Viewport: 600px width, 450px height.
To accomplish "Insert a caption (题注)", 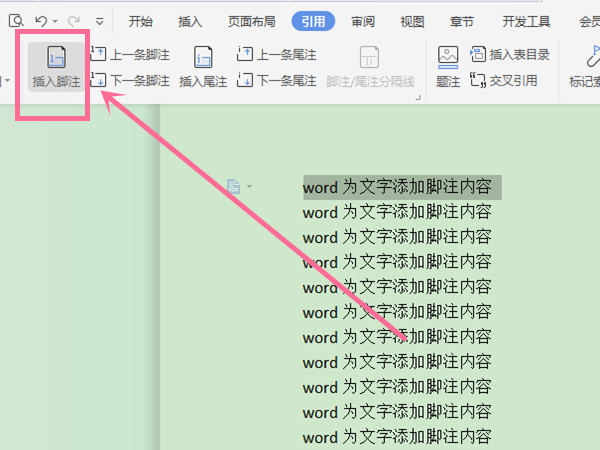I will pos(448,67).
